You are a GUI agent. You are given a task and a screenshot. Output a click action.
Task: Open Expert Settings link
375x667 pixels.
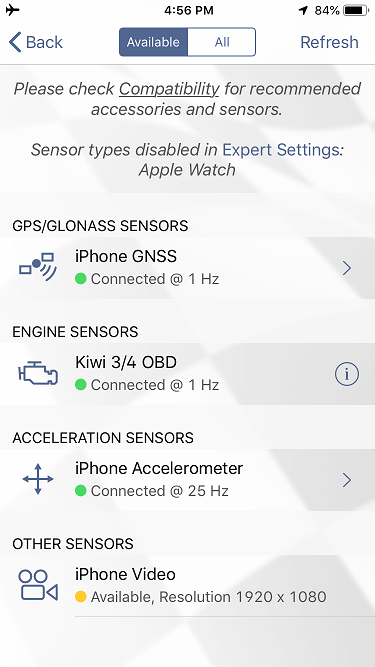[281, 150]
